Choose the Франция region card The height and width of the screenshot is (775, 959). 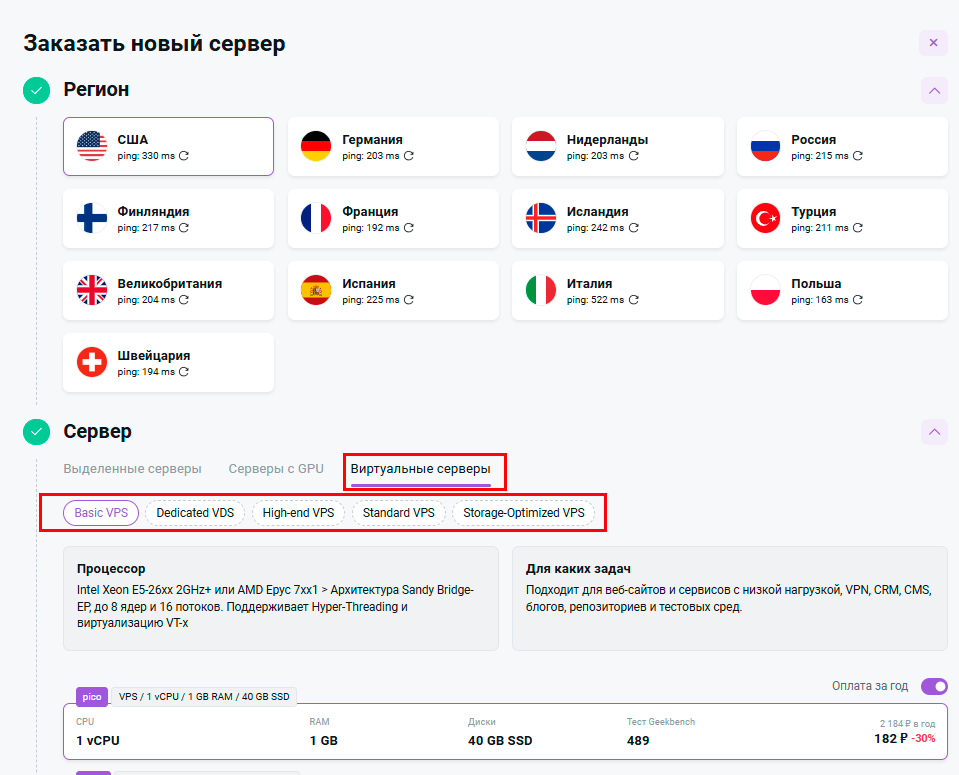[393, 219]
